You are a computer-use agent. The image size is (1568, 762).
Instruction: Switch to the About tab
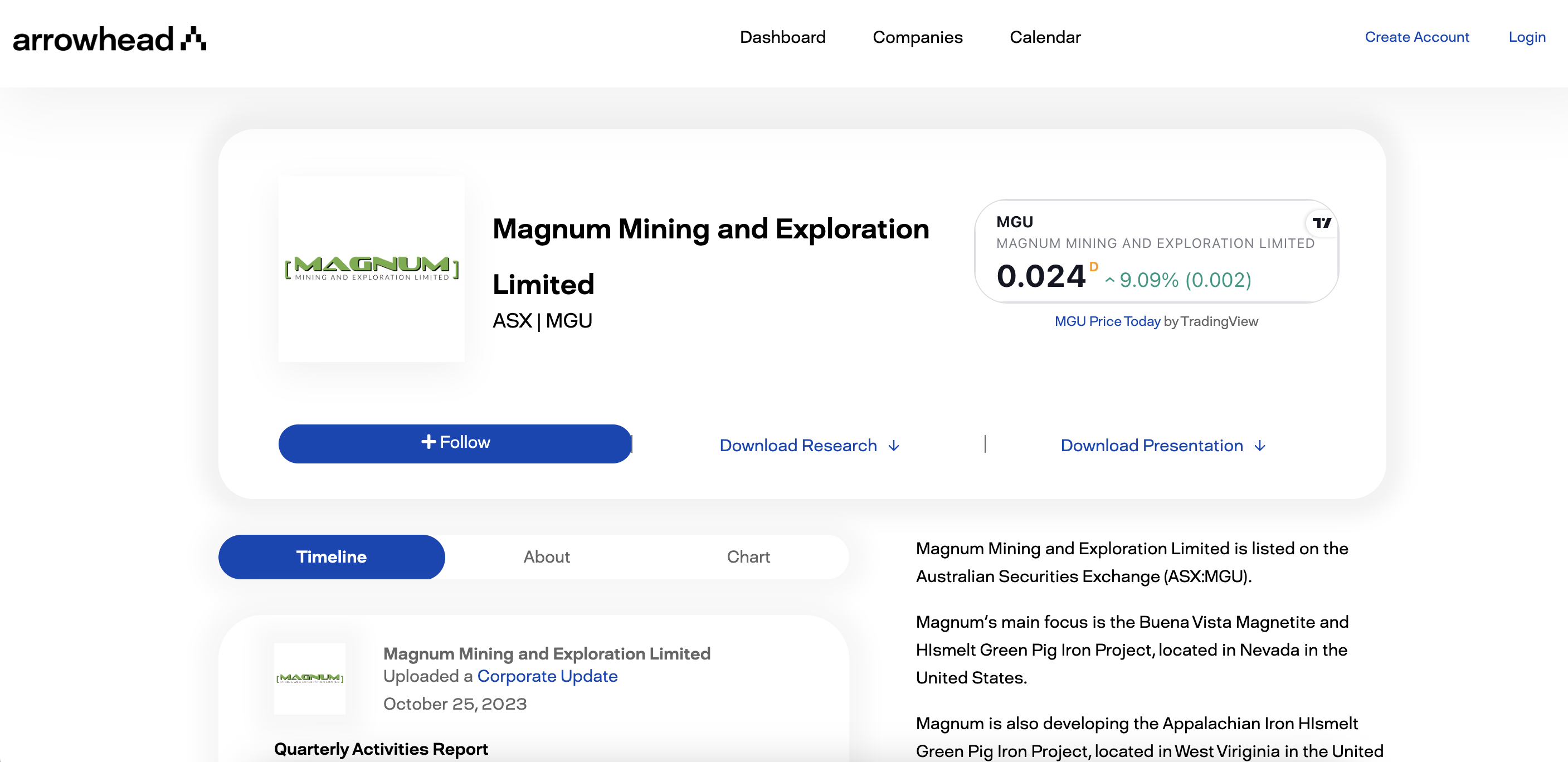(x=546, y=557)
